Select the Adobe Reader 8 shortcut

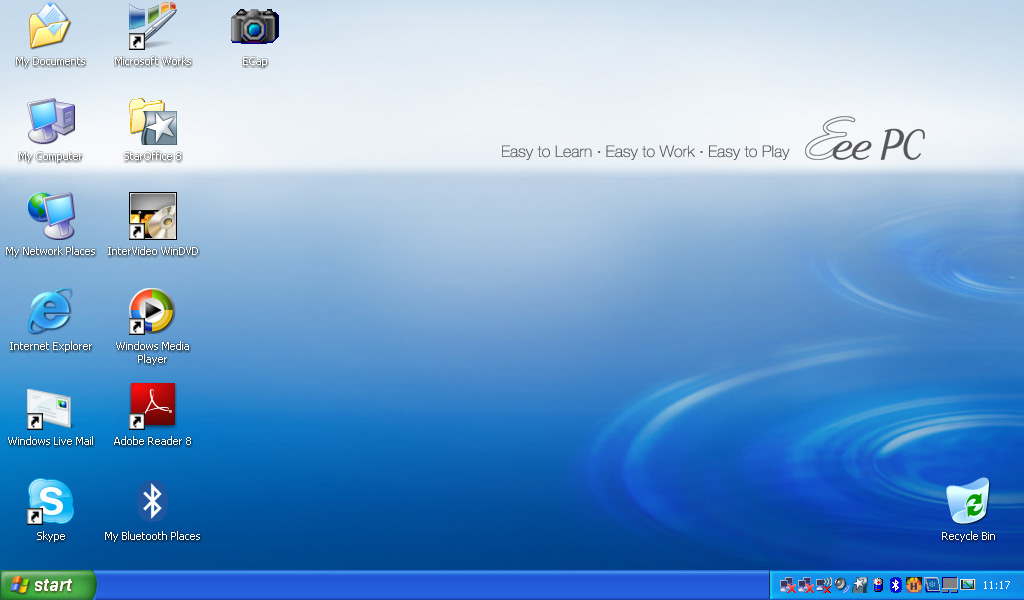[x=152, y=406]
